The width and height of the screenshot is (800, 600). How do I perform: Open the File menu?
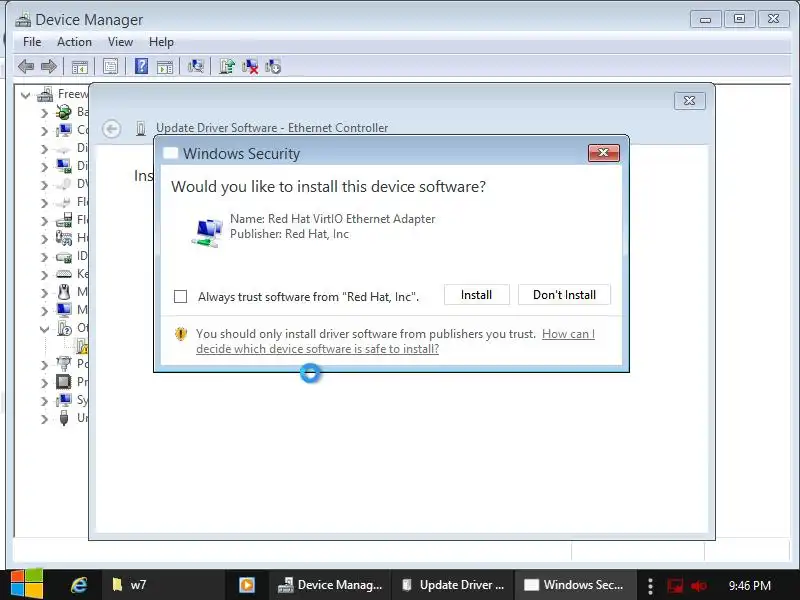pyautogui.click(x=32, y=42)
